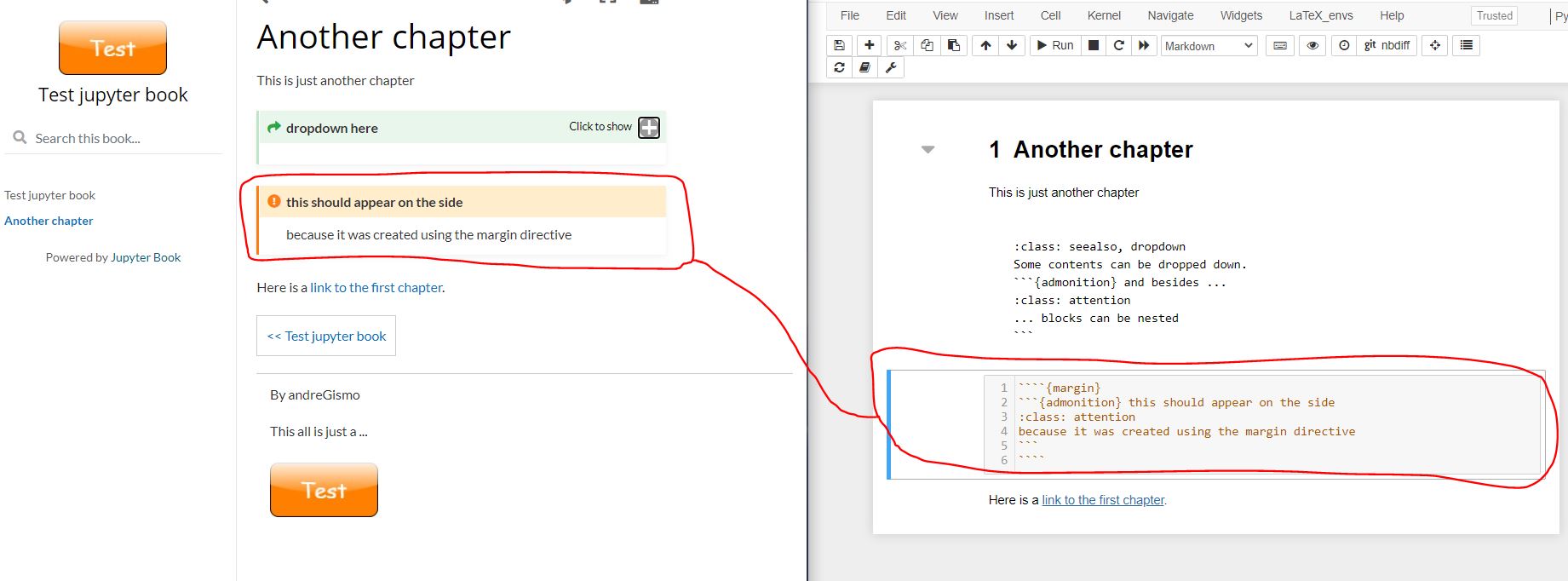Click the orange Test logo in the page footer
The width and height of the screenshot is (1568, 581).
[324, 490]
